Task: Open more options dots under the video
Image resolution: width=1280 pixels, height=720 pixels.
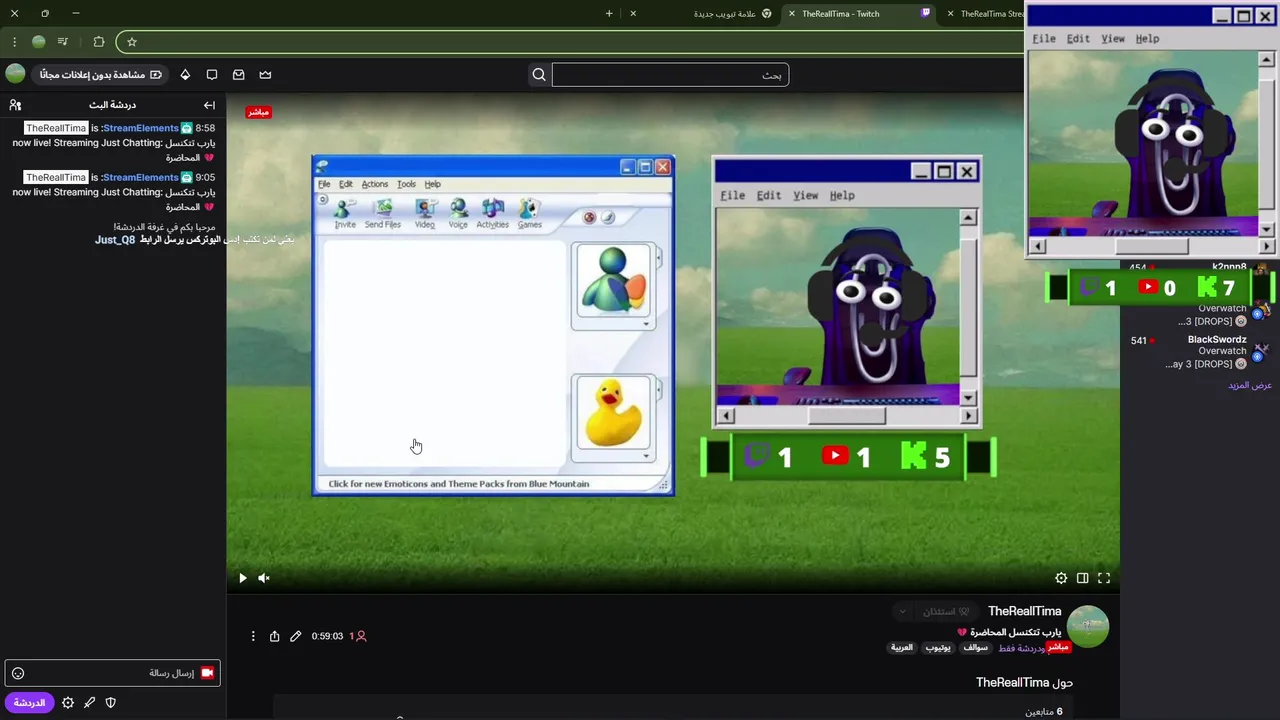Action: 253,636
